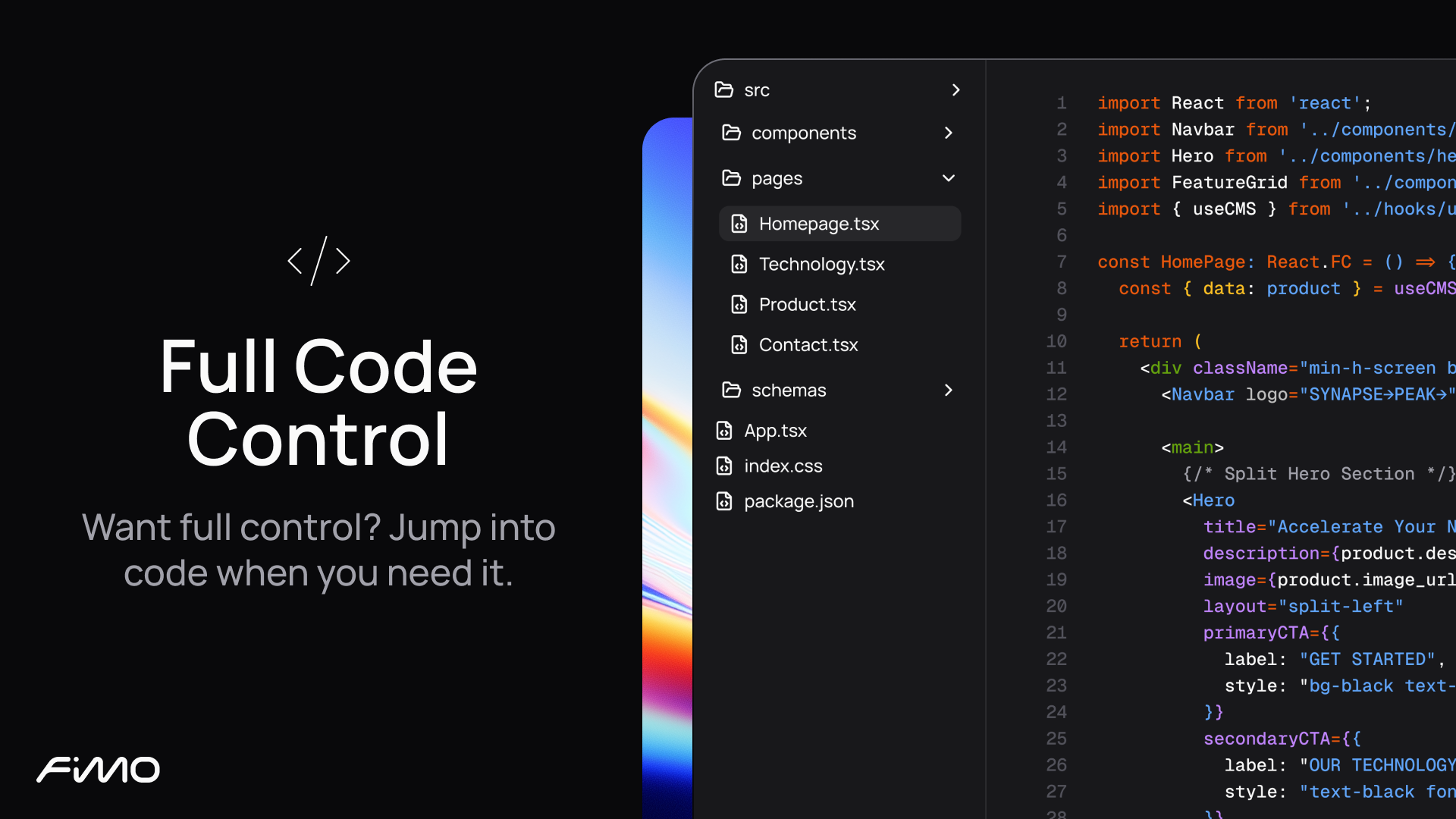Select the Product.tsx file
Viewport: 1456px width, 819px height.
(807, 304)
